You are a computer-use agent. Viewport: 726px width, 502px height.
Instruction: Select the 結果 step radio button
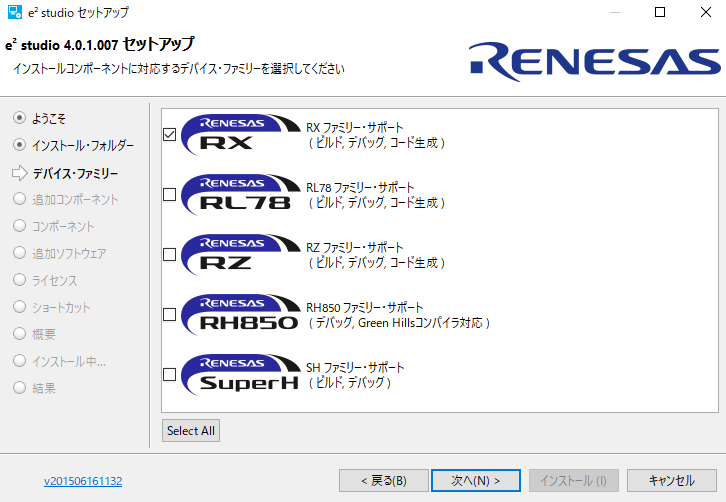[x=19, y=388]
